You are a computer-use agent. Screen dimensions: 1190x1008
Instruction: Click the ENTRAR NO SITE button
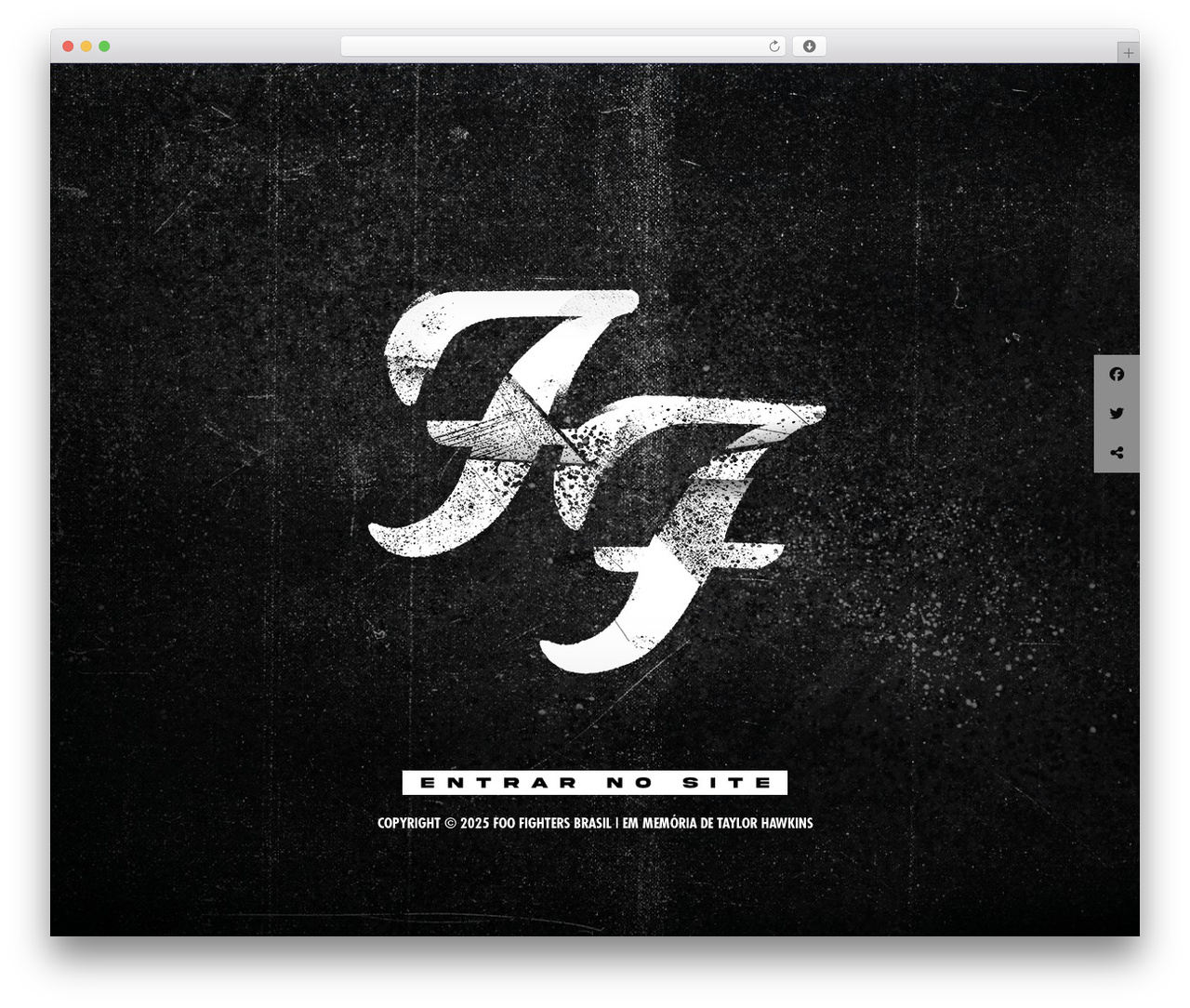(x=595, y=783)
